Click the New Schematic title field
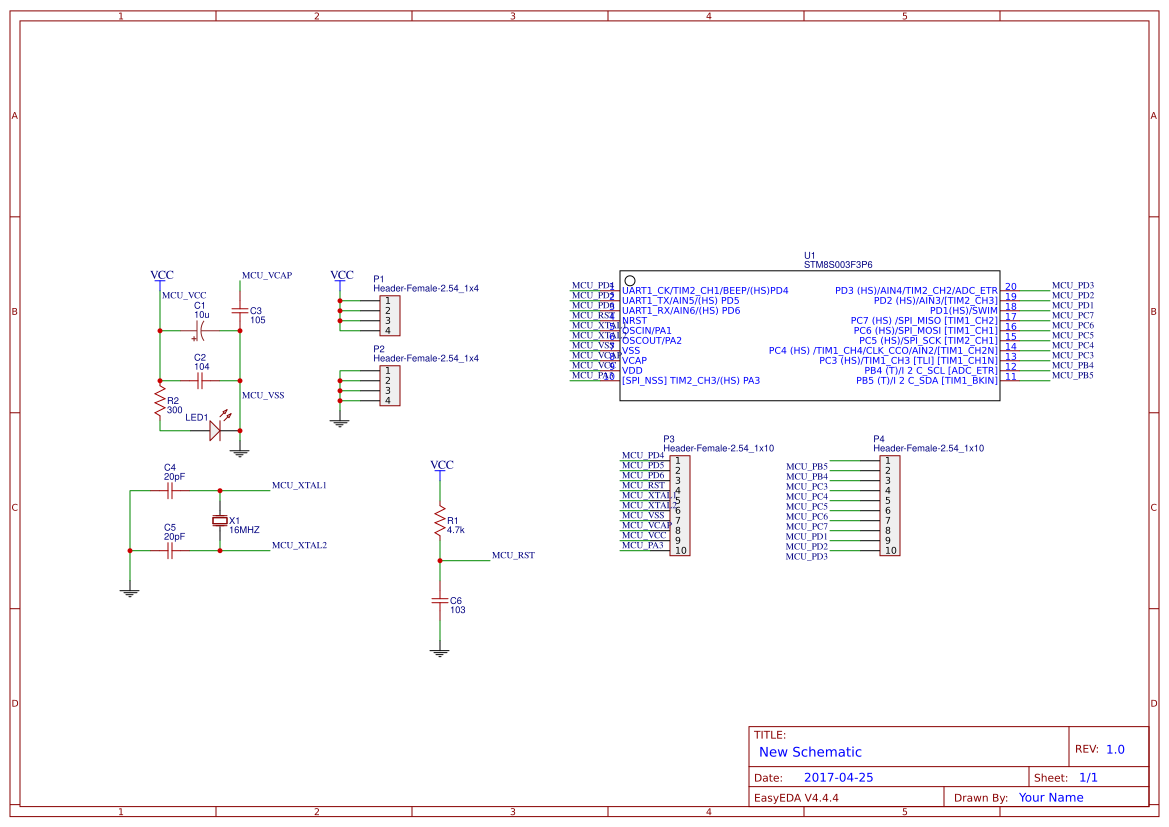This screenshot has height=827, width=1169. click(810, 752)
